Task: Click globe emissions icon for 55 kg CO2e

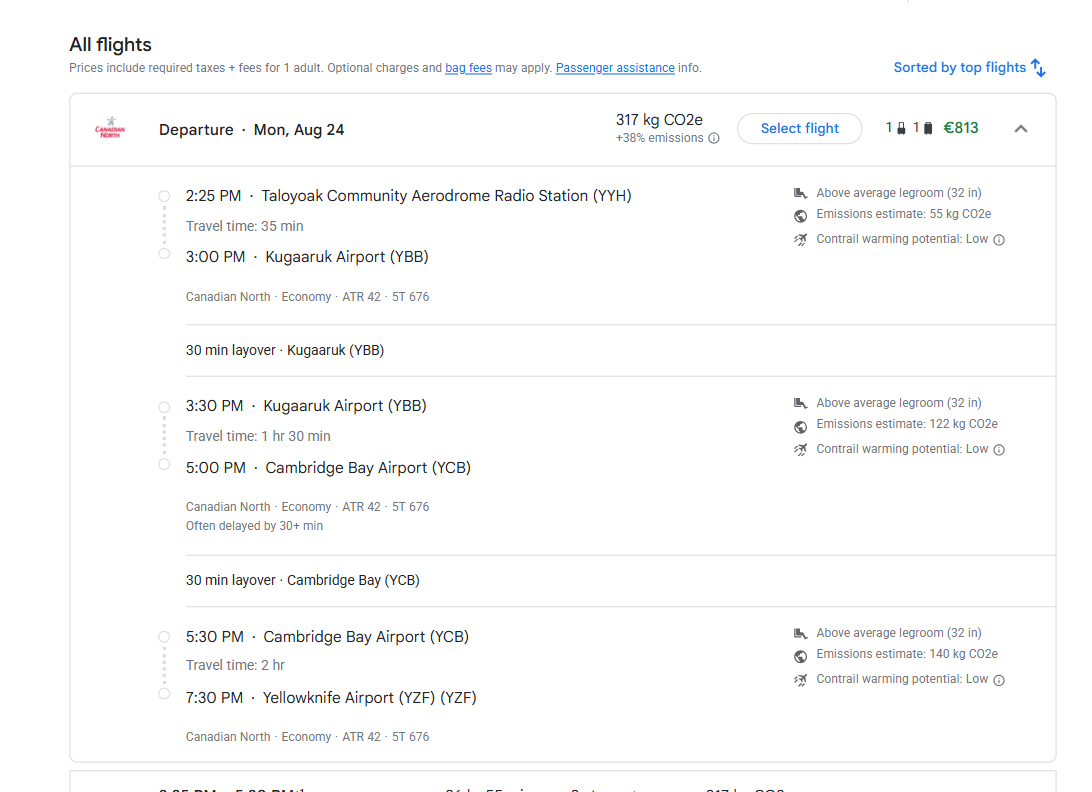Action: click(800, 215)
